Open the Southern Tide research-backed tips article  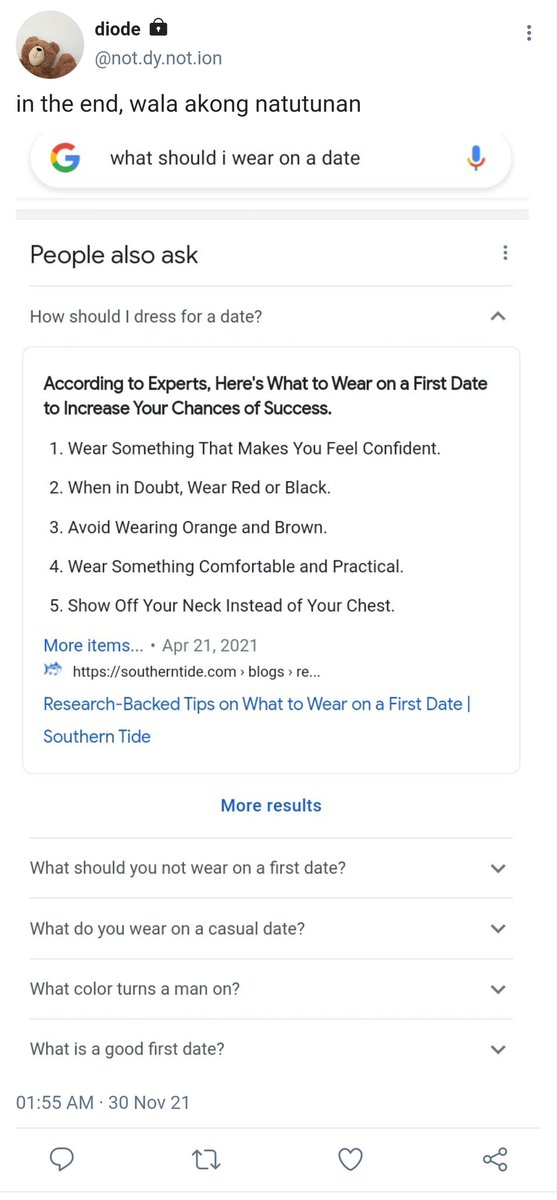pos(257,720)
